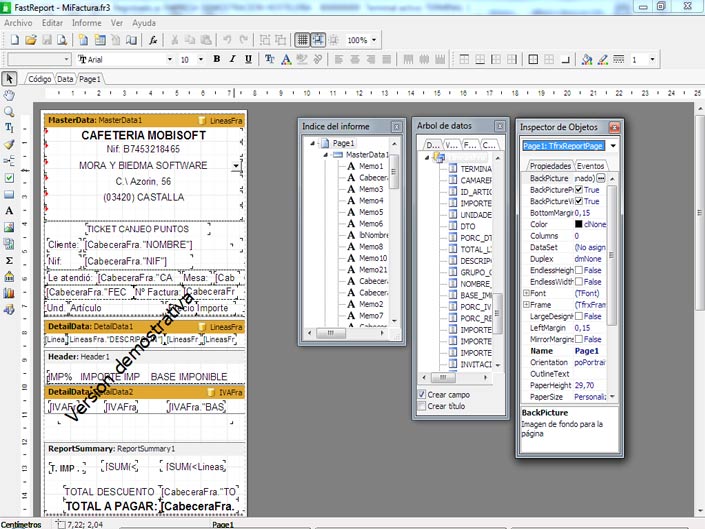Select Memo10 in the report tree
This screenshot has width=705, height=529.
pos(373,258)
